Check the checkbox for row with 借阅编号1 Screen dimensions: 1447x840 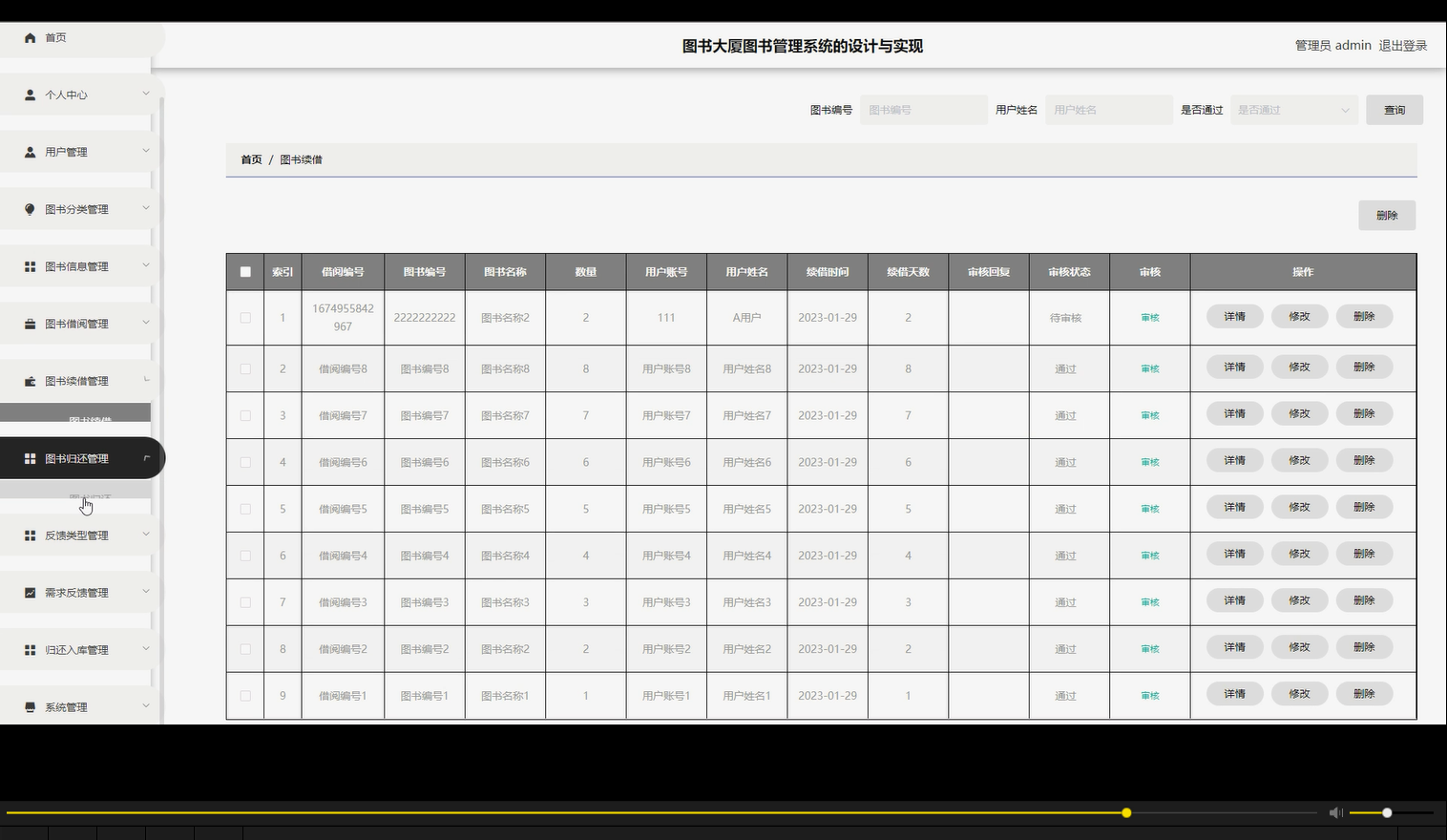[244, 695]
